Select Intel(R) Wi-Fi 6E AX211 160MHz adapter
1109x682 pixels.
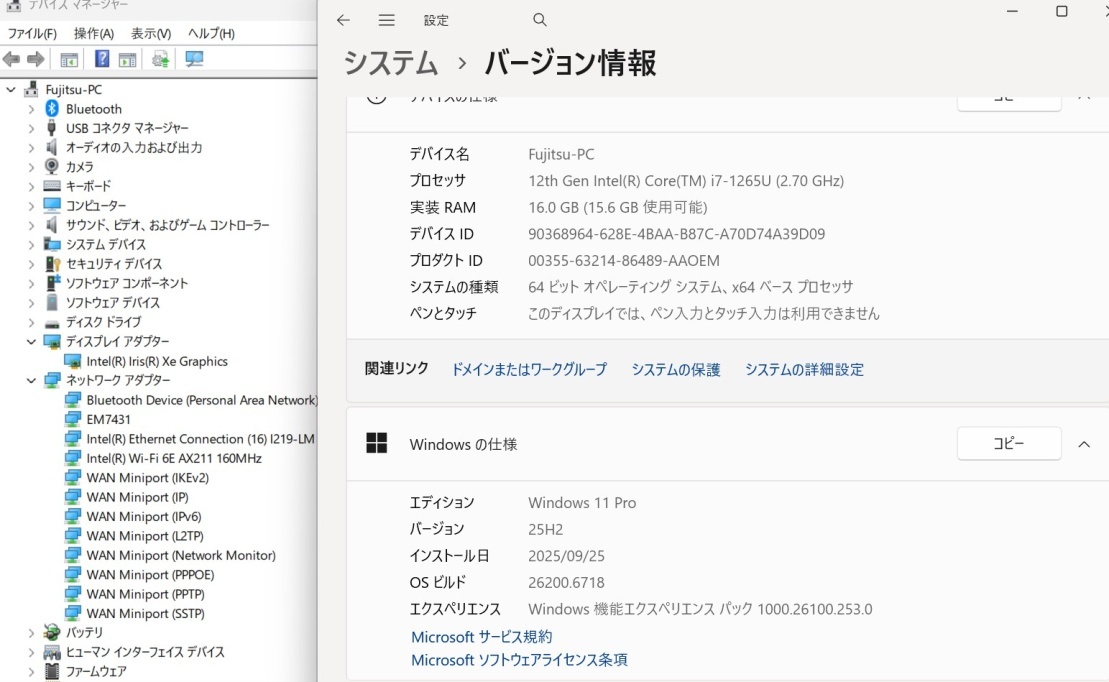click(173, 458)
